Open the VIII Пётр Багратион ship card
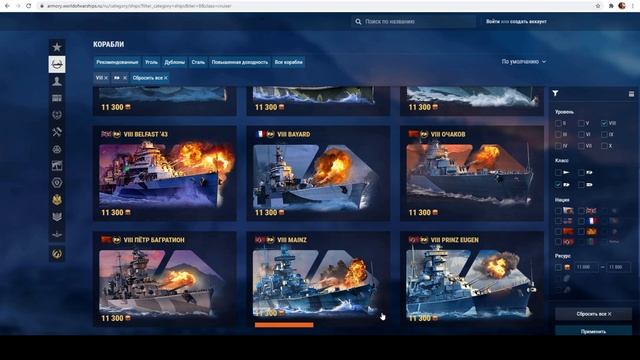 (164, 279)
